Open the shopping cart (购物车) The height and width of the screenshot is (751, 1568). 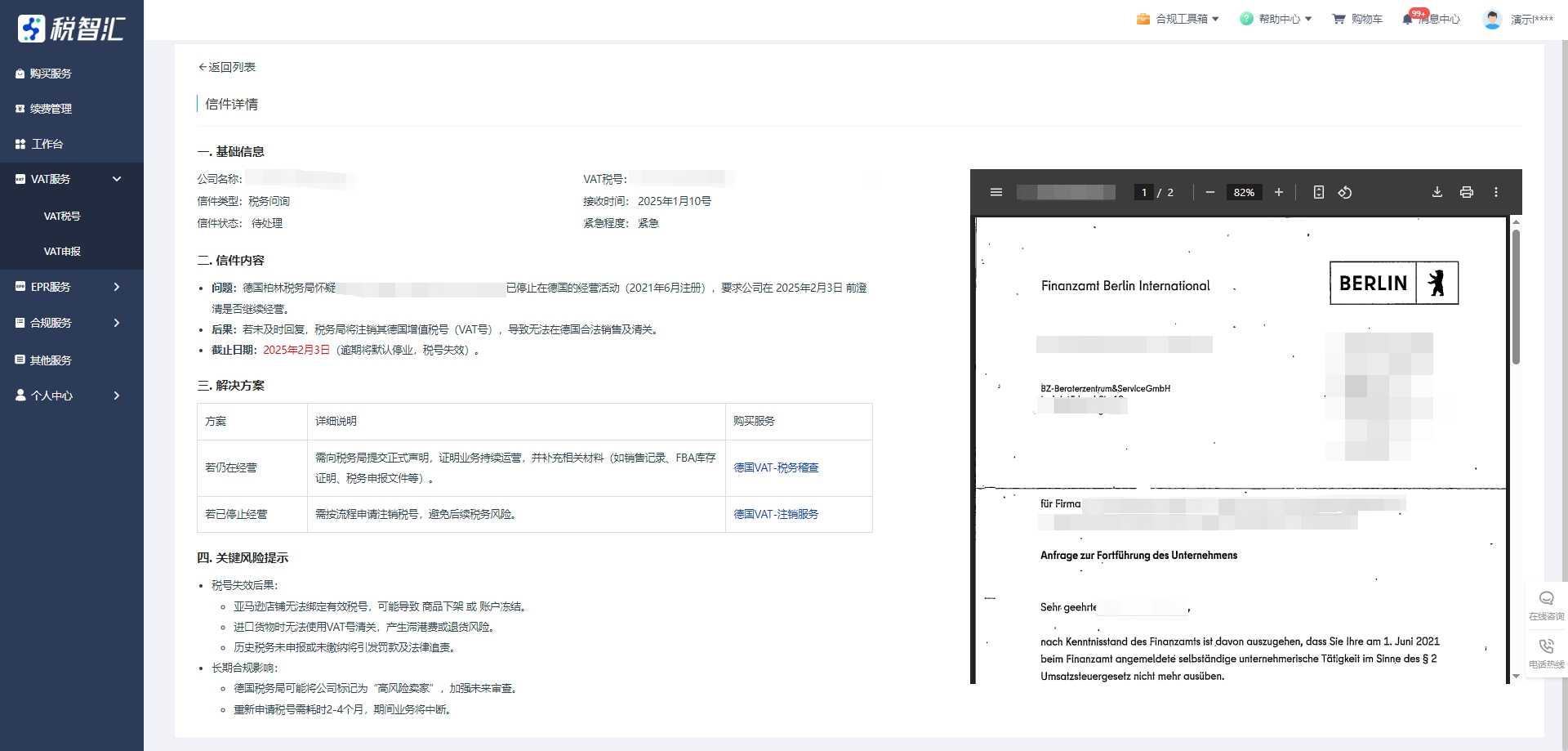coord(1357,19)
